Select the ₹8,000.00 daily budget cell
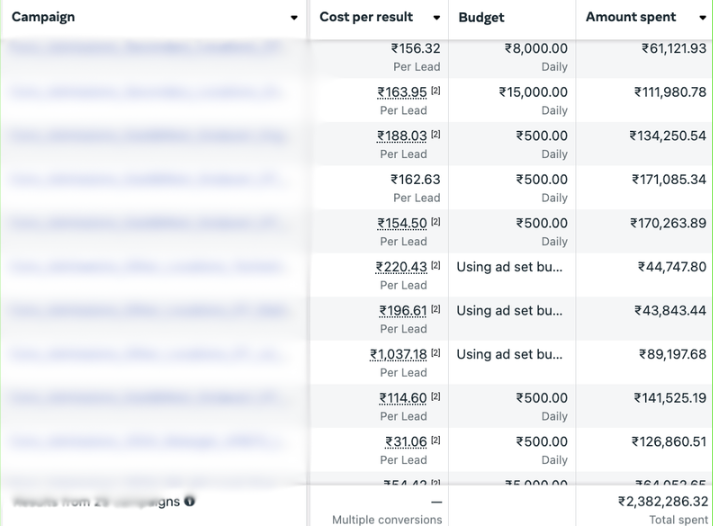This screenshot has width=713, height=526. 512,57
